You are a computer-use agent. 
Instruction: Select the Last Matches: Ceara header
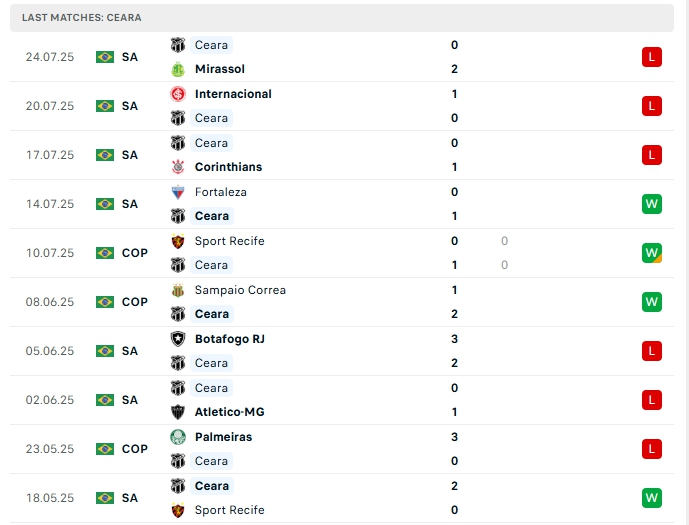click(82, 17)
